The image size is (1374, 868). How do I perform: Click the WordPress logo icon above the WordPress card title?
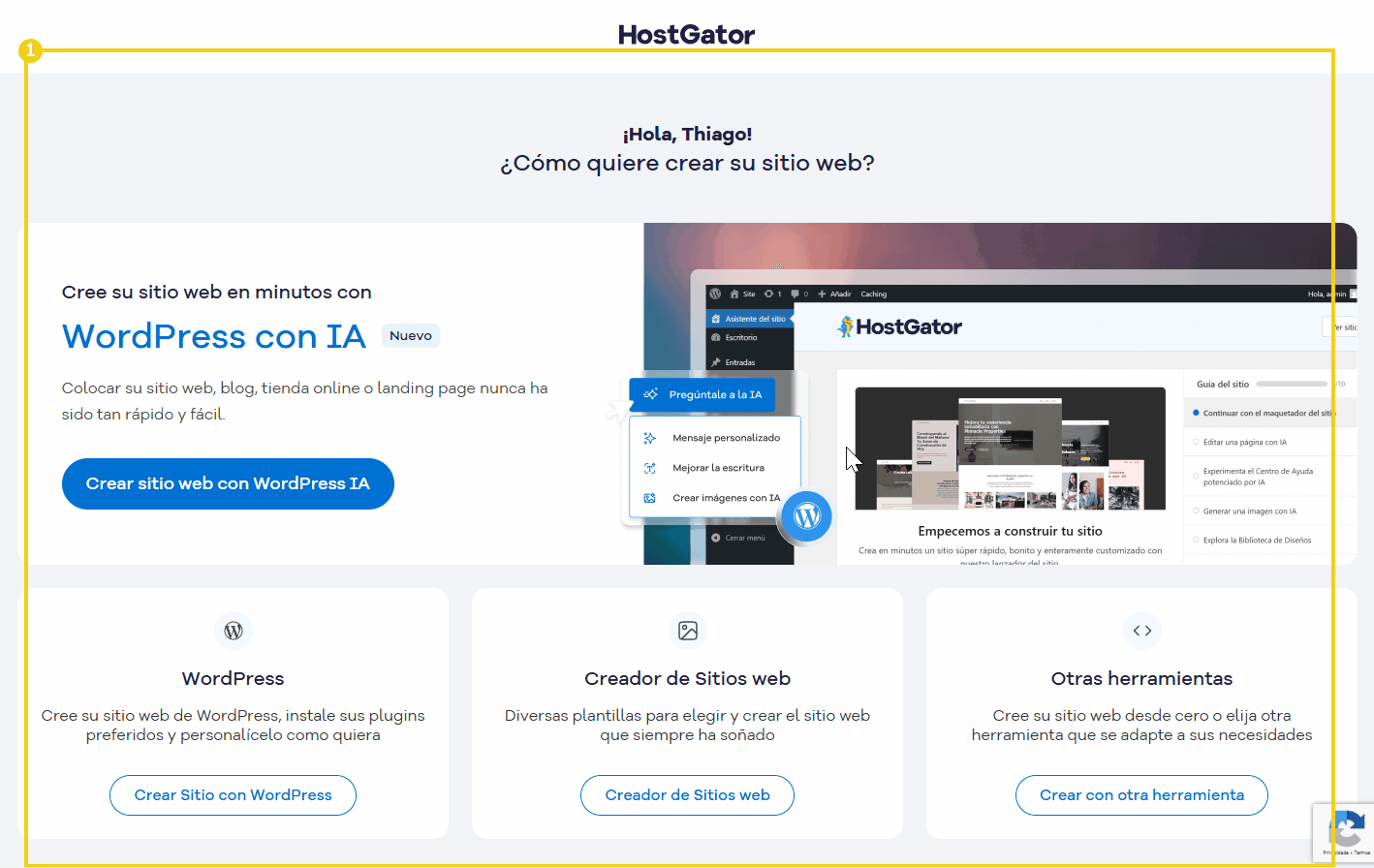click(x=234, y=631)
